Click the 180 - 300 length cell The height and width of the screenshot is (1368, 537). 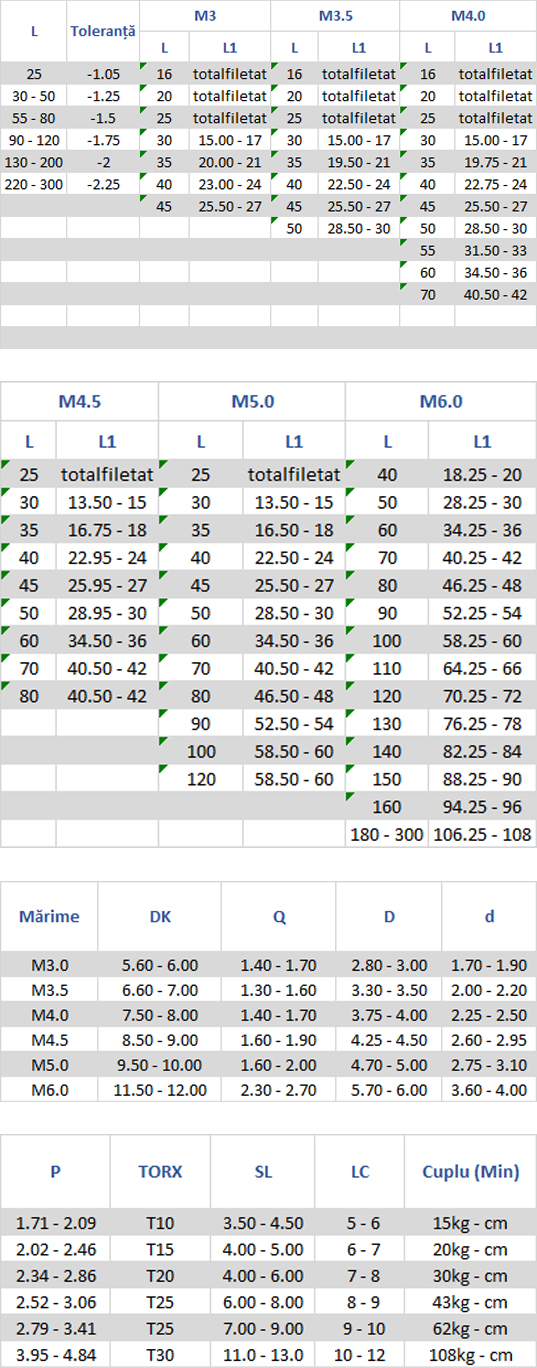387,834
